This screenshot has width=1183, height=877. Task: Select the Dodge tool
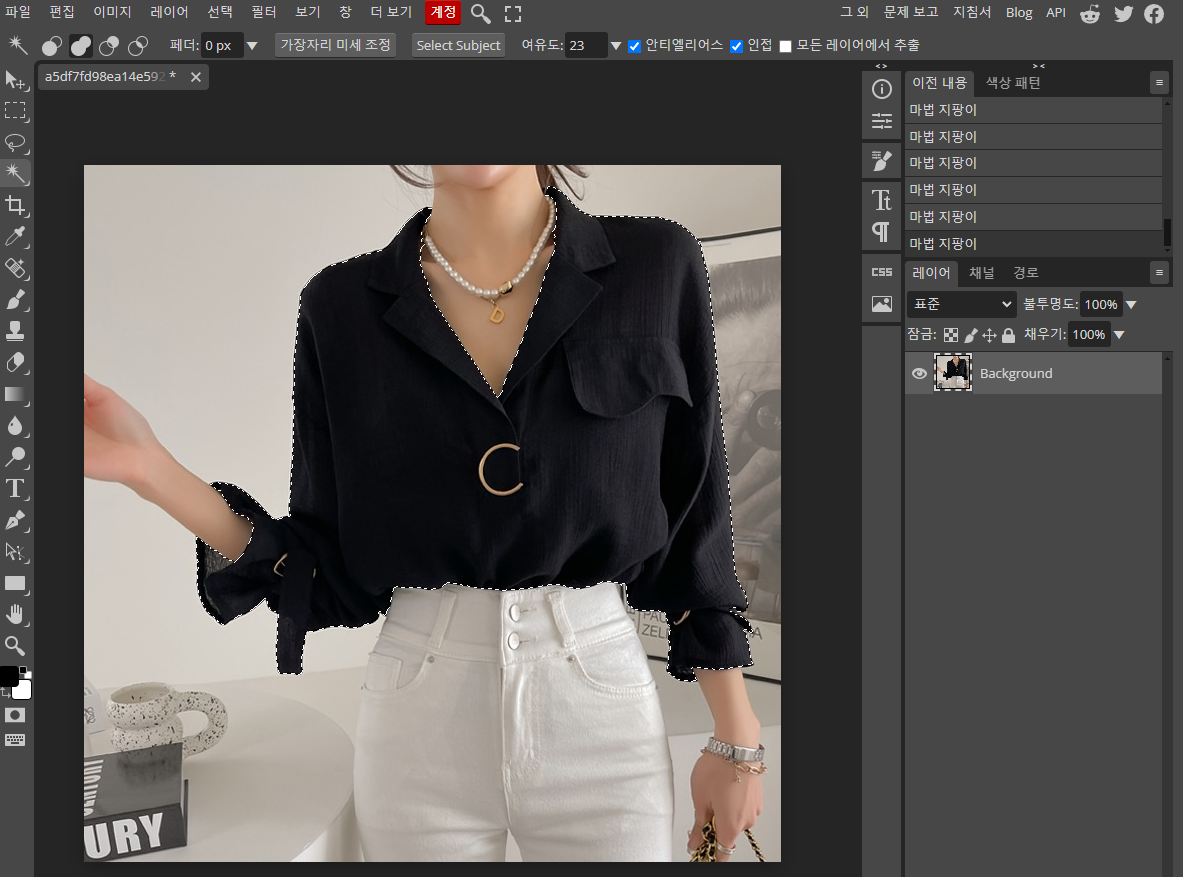click(x=15, y=457)
